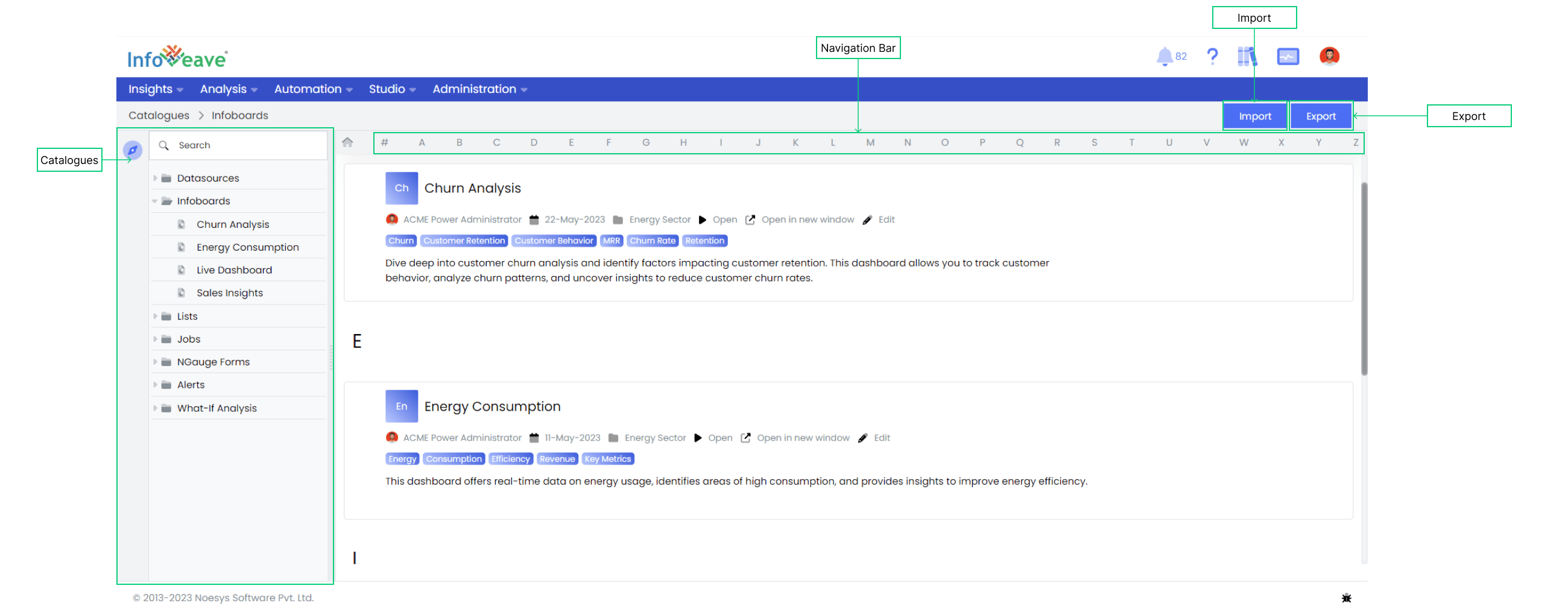This screenshot has height=615, width=1568.
Task: Click the Import button
Action: click(1254, 116)
